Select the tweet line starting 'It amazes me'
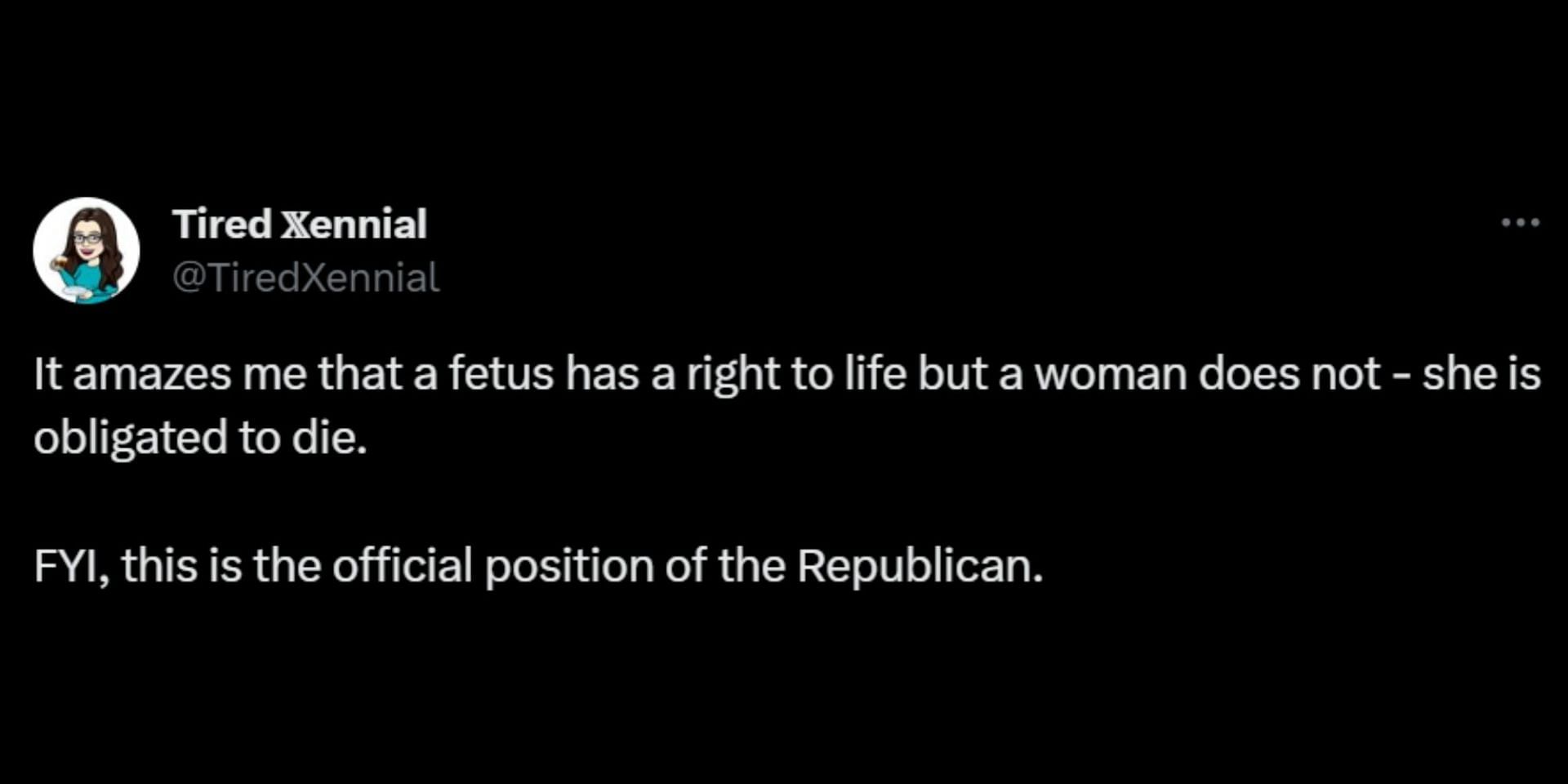 click(787, 375)
